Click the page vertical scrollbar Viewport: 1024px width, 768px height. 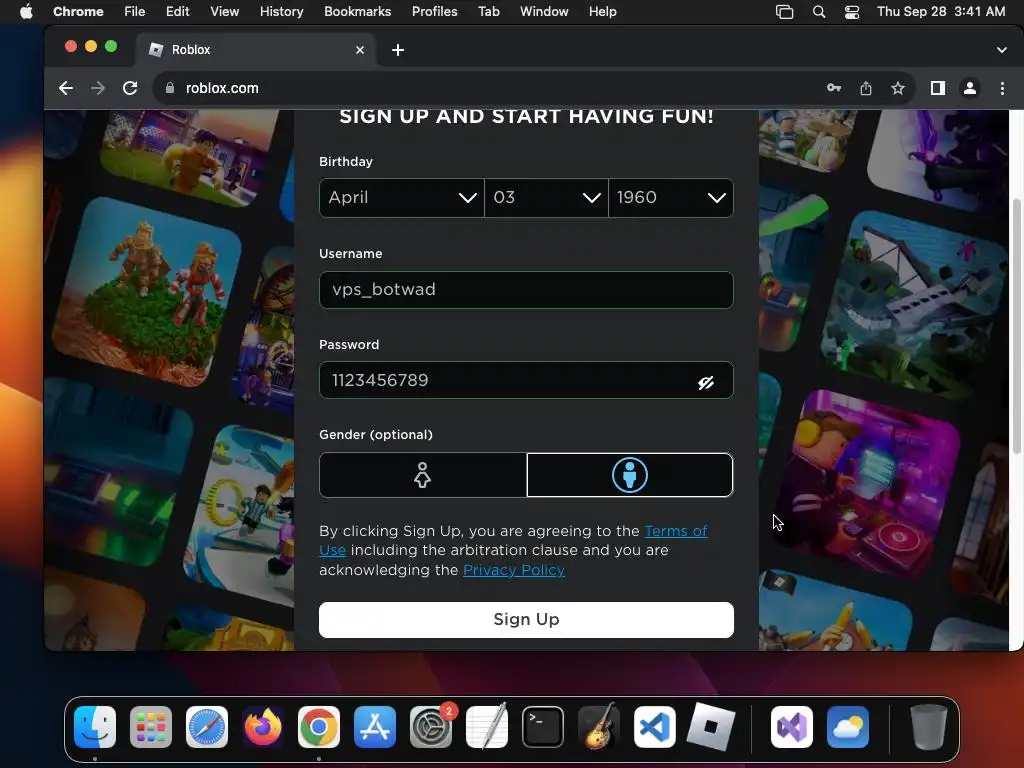tap(1016, 327)
